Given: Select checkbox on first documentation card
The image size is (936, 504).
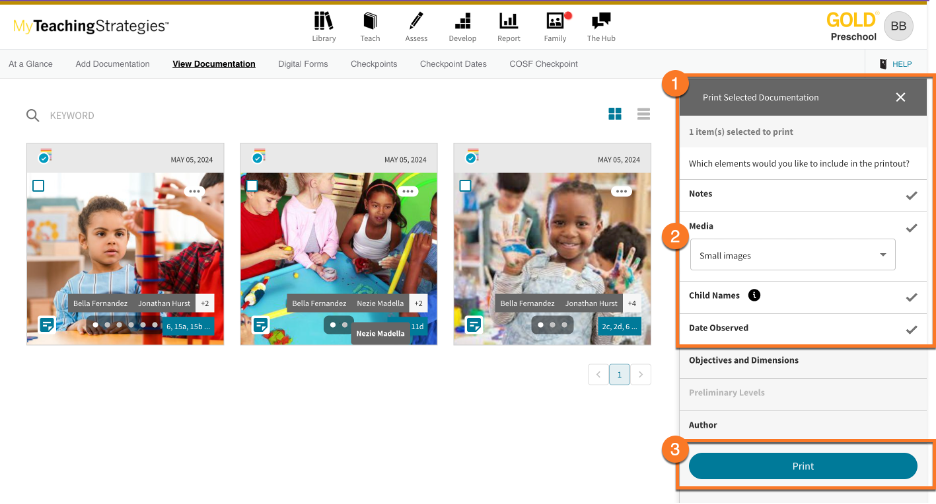Looking at the screenshot, I should pos(38,186).
